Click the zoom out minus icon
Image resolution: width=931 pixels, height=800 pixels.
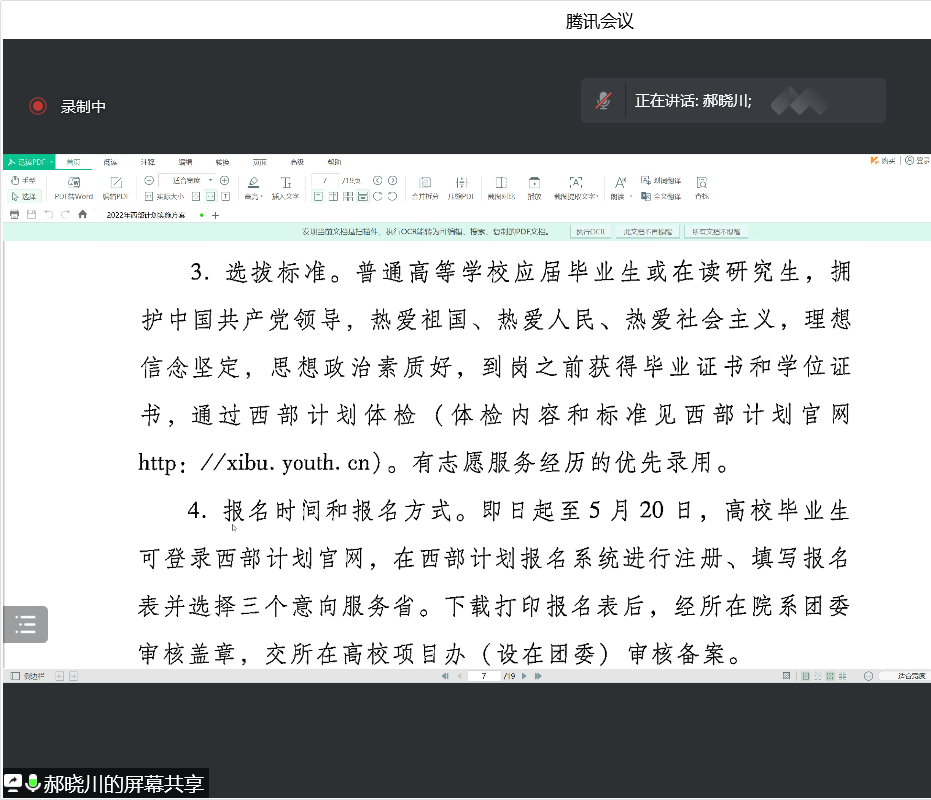coord(149,180)
